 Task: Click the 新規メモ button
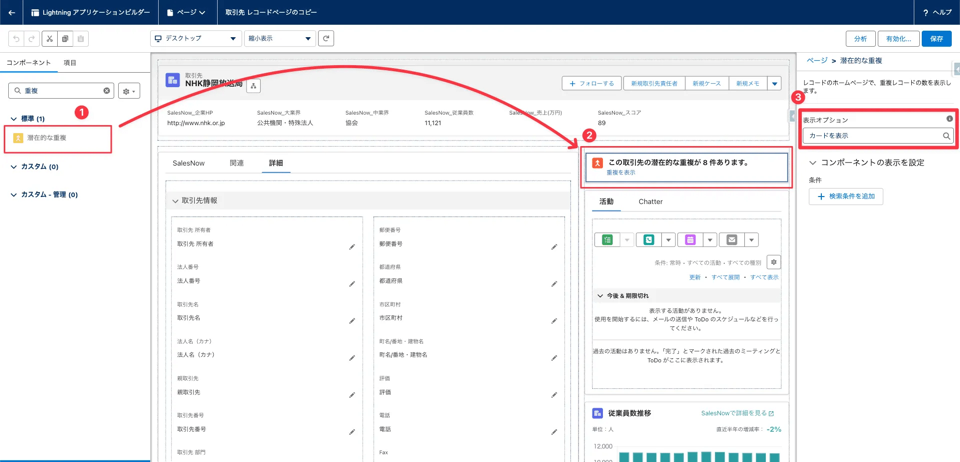pyautogui.click(x=748, y=84)
